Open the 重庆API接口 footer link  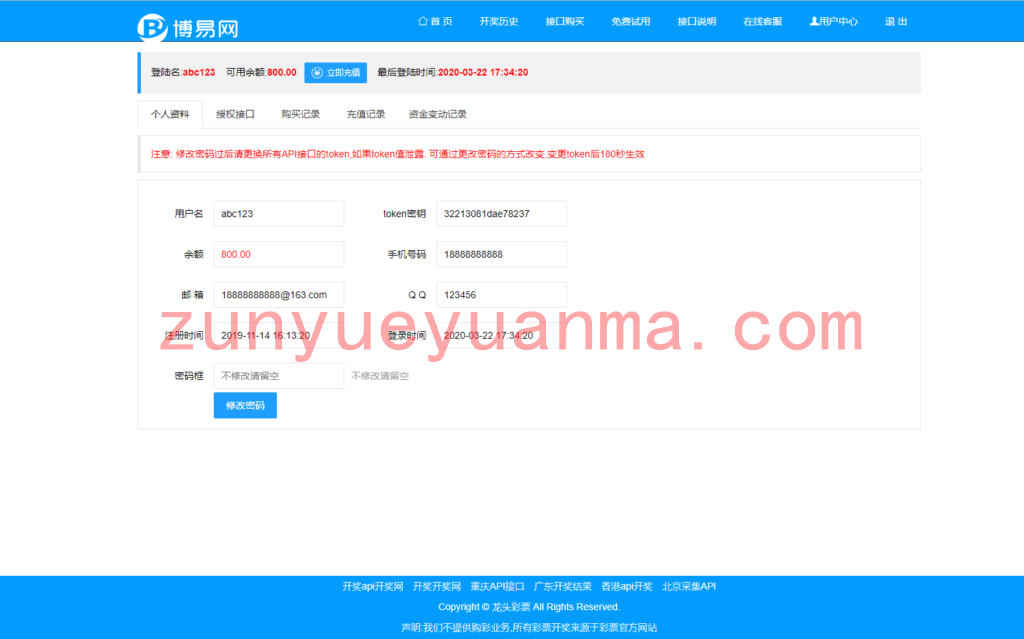(x=497, y=586)
